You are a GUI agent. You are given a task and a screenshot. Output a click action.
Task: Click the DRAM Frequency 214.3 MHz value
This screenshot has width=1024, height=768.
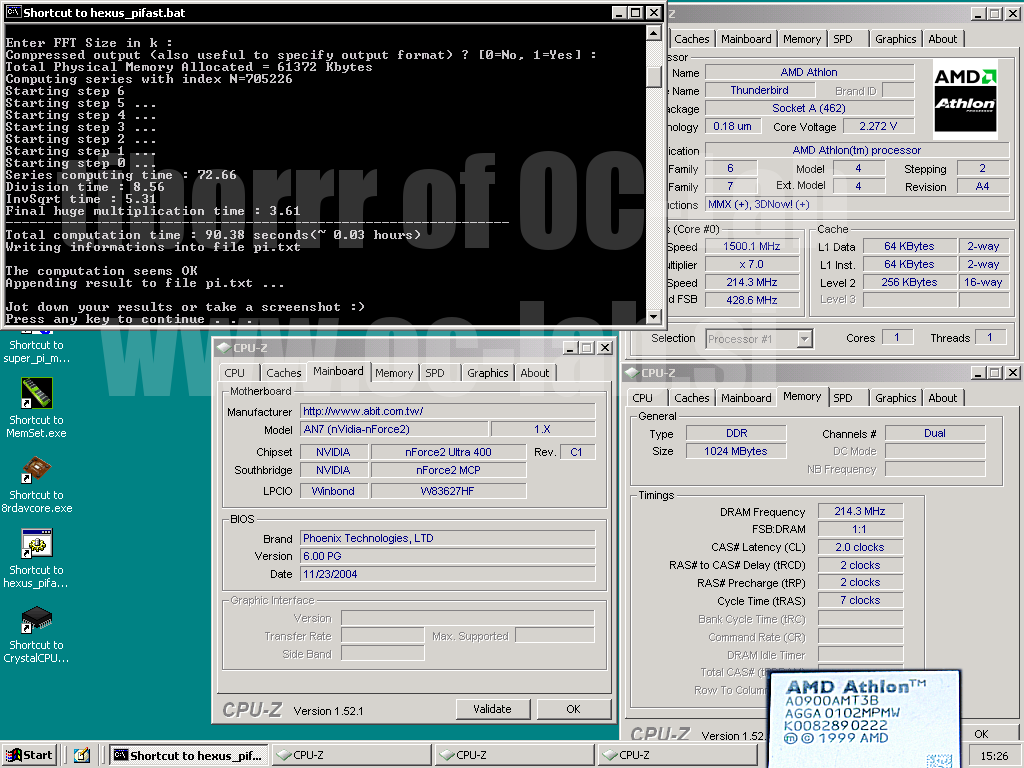click(x=860, y=511)
